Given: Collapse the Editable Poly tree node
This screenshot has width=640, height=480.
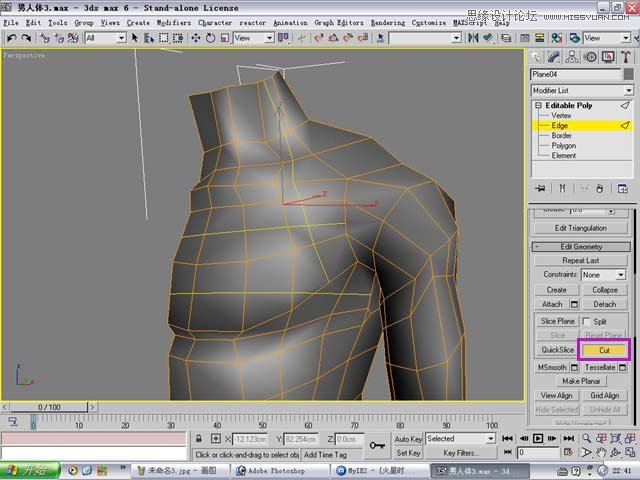Looking at the screenshot, I should 538,105.
